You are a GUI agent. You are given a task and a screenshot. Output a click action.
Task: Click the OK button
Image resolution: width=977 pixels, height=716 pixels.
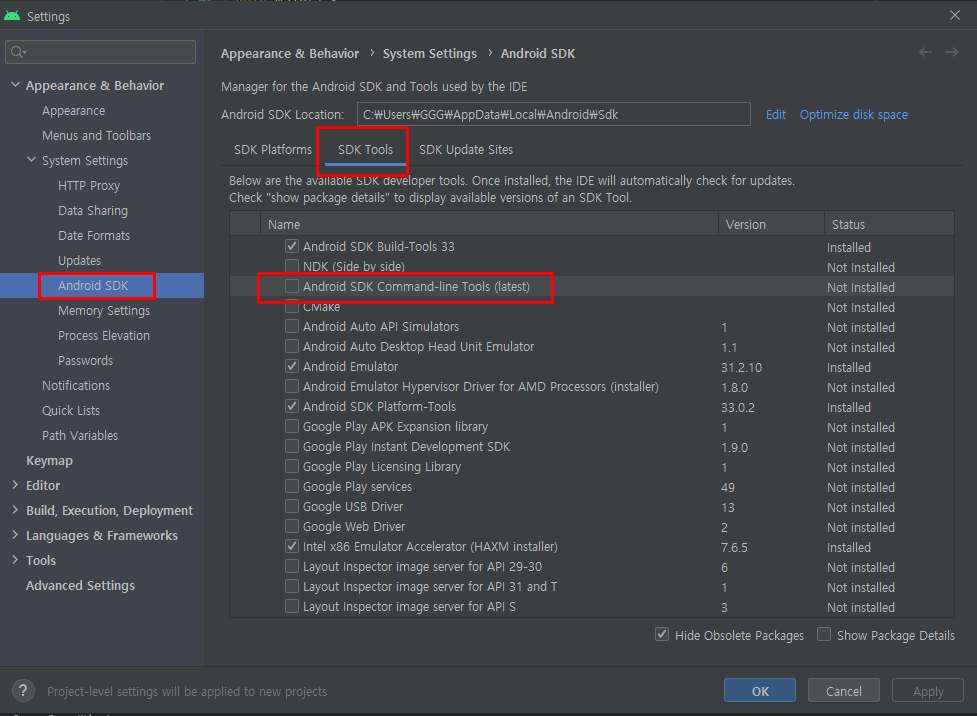click(x=760, y=690)
